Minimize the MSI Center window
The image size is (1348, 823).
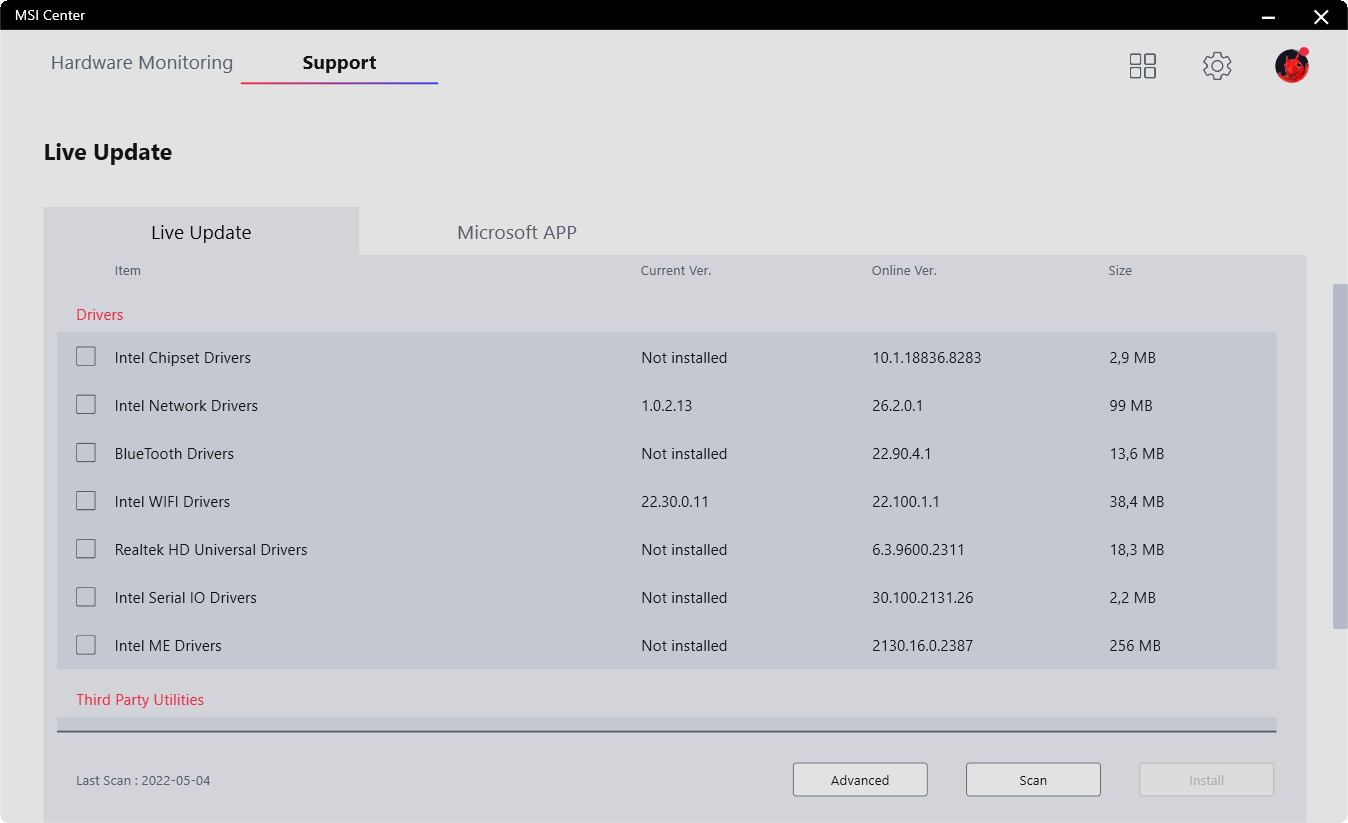pos(1269,16)
